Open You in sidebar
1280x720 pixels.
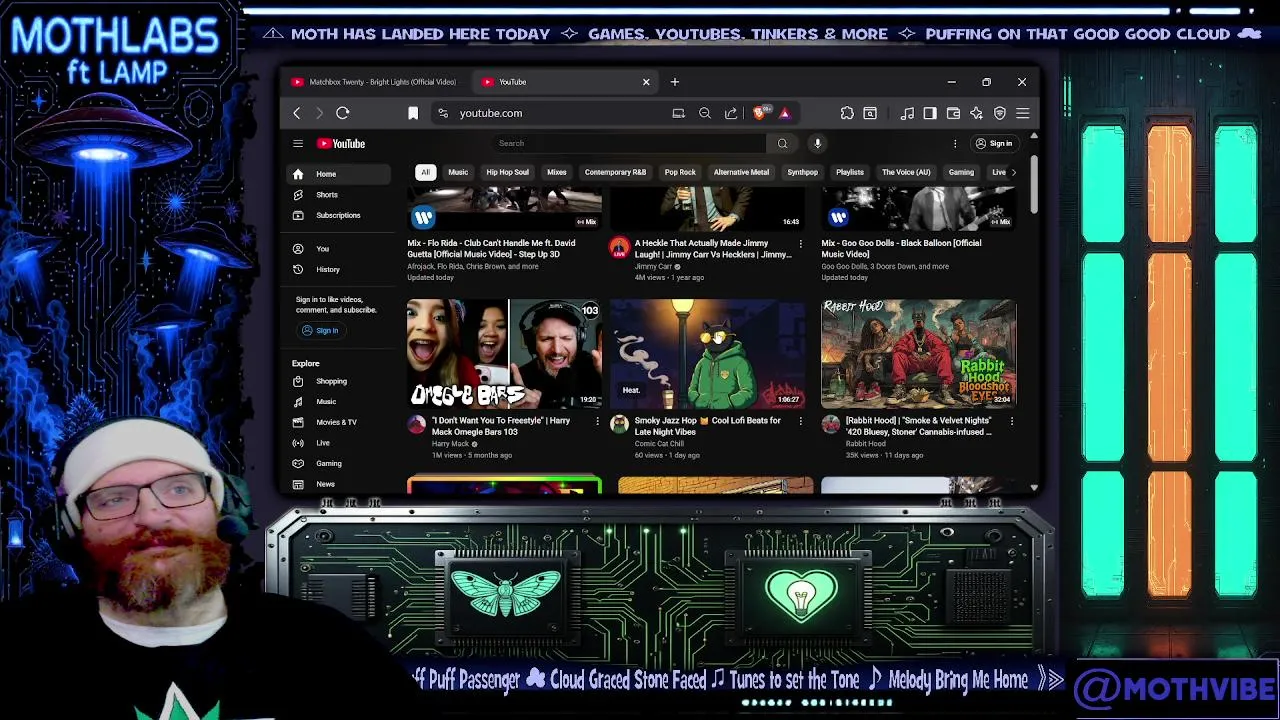[338, 249]
